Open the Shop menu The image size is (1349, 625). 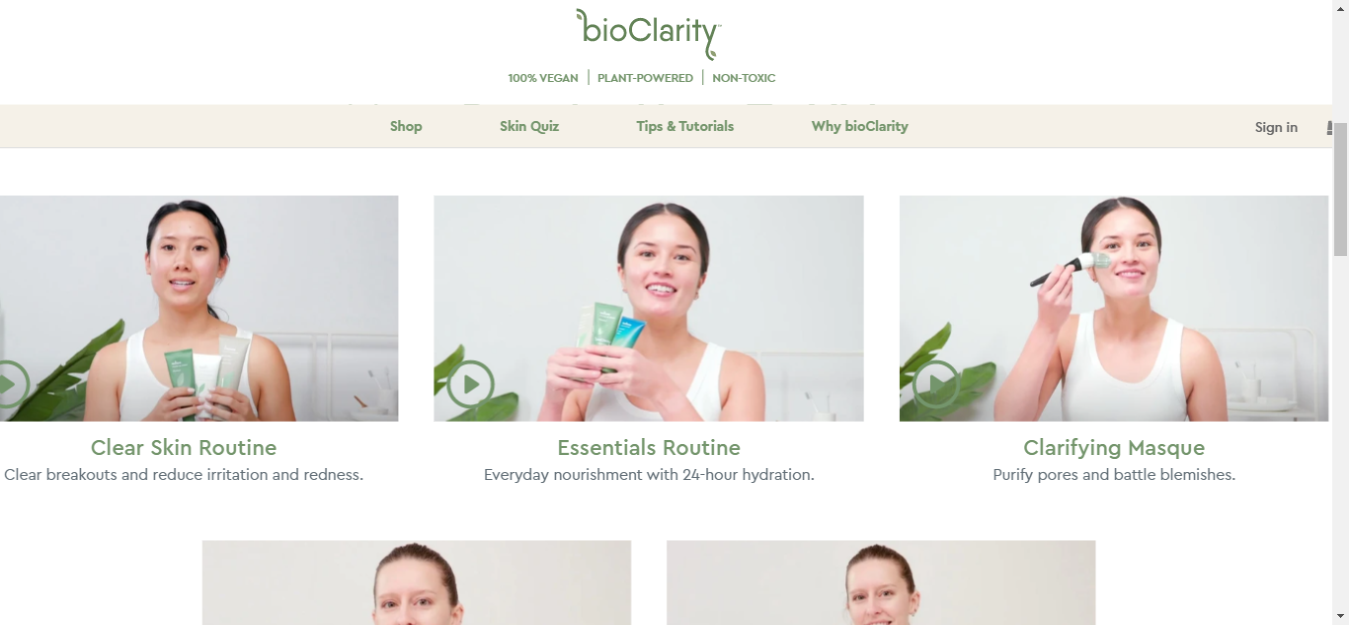coord(406,126)
